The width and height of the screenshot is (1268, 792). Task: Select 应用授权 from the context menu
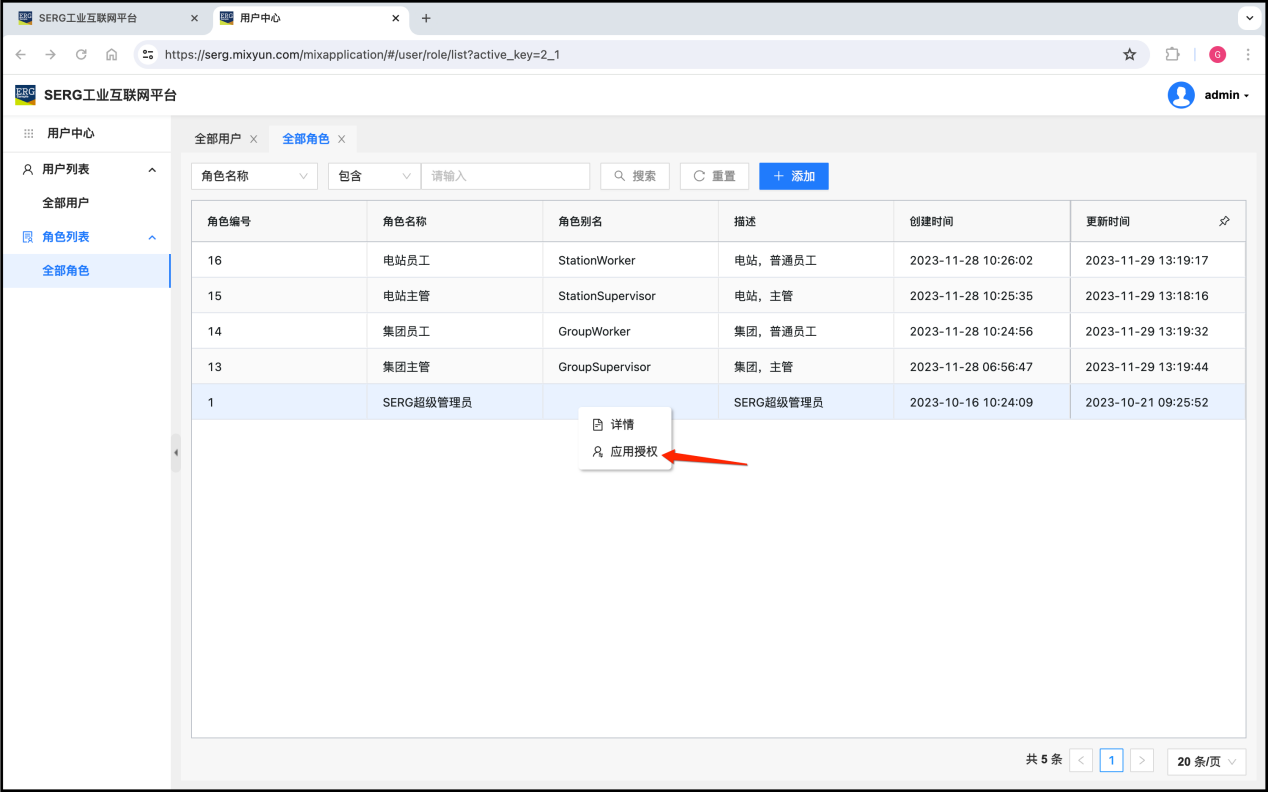pyautogui.click(x=633, y=452)
